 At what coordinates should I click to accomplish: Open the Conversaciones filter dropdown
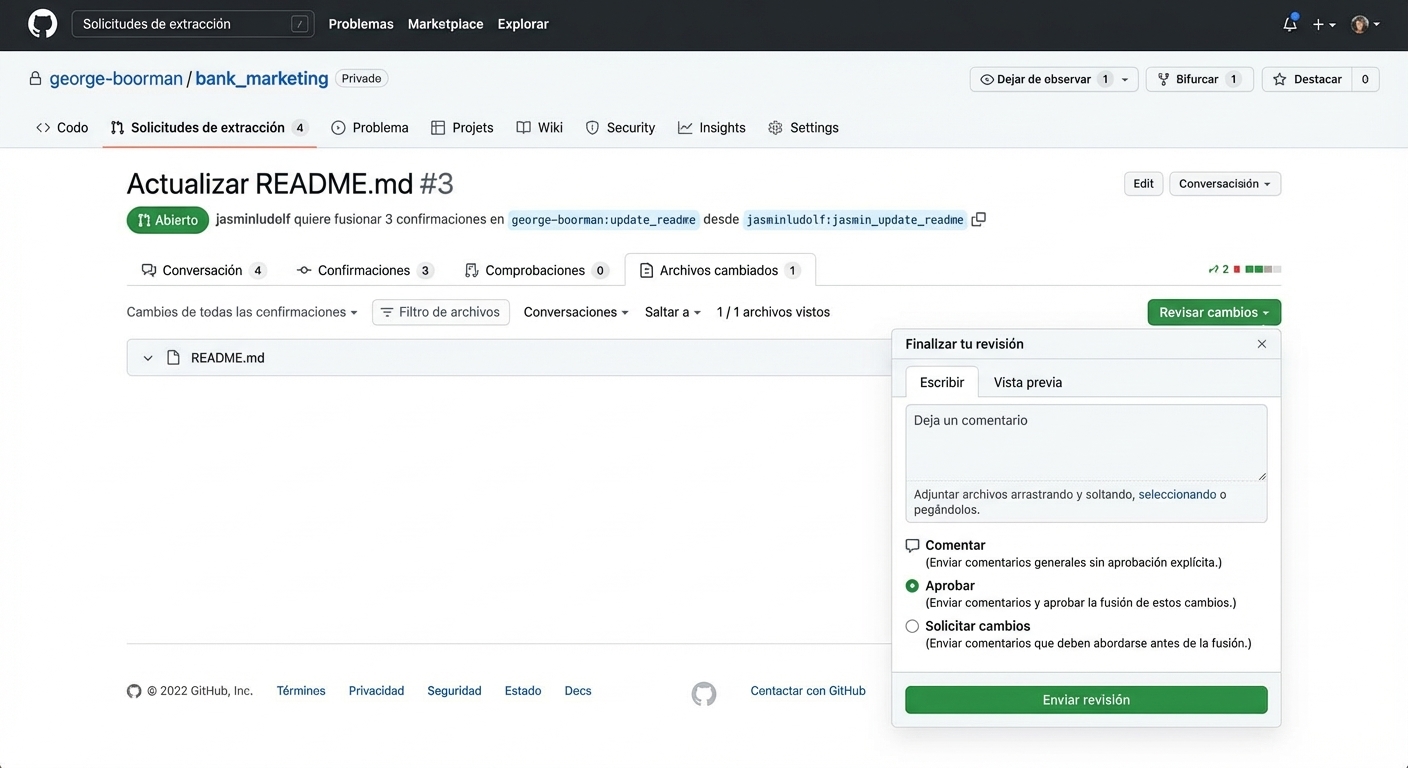click(x=576, y=312)
